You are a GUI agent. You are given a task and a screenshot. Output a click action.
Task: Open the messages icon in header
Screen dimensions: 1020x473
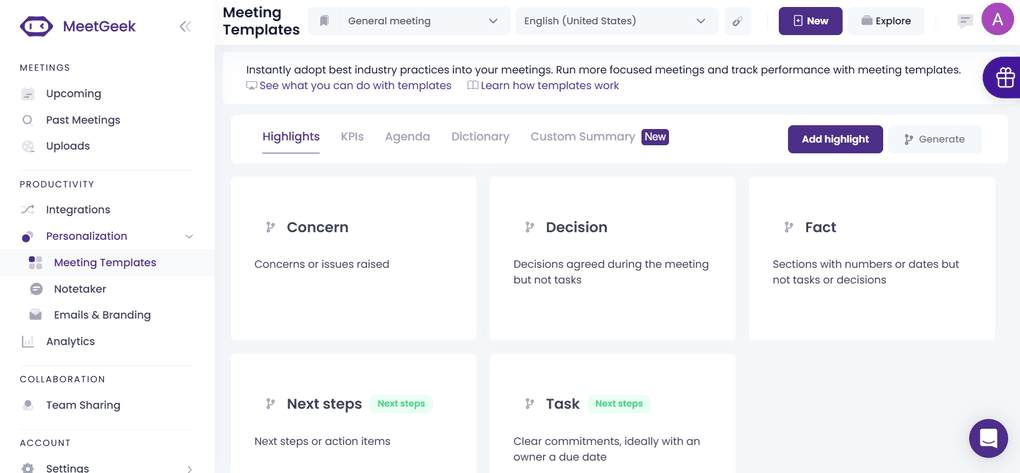click(x=965, y=21)
